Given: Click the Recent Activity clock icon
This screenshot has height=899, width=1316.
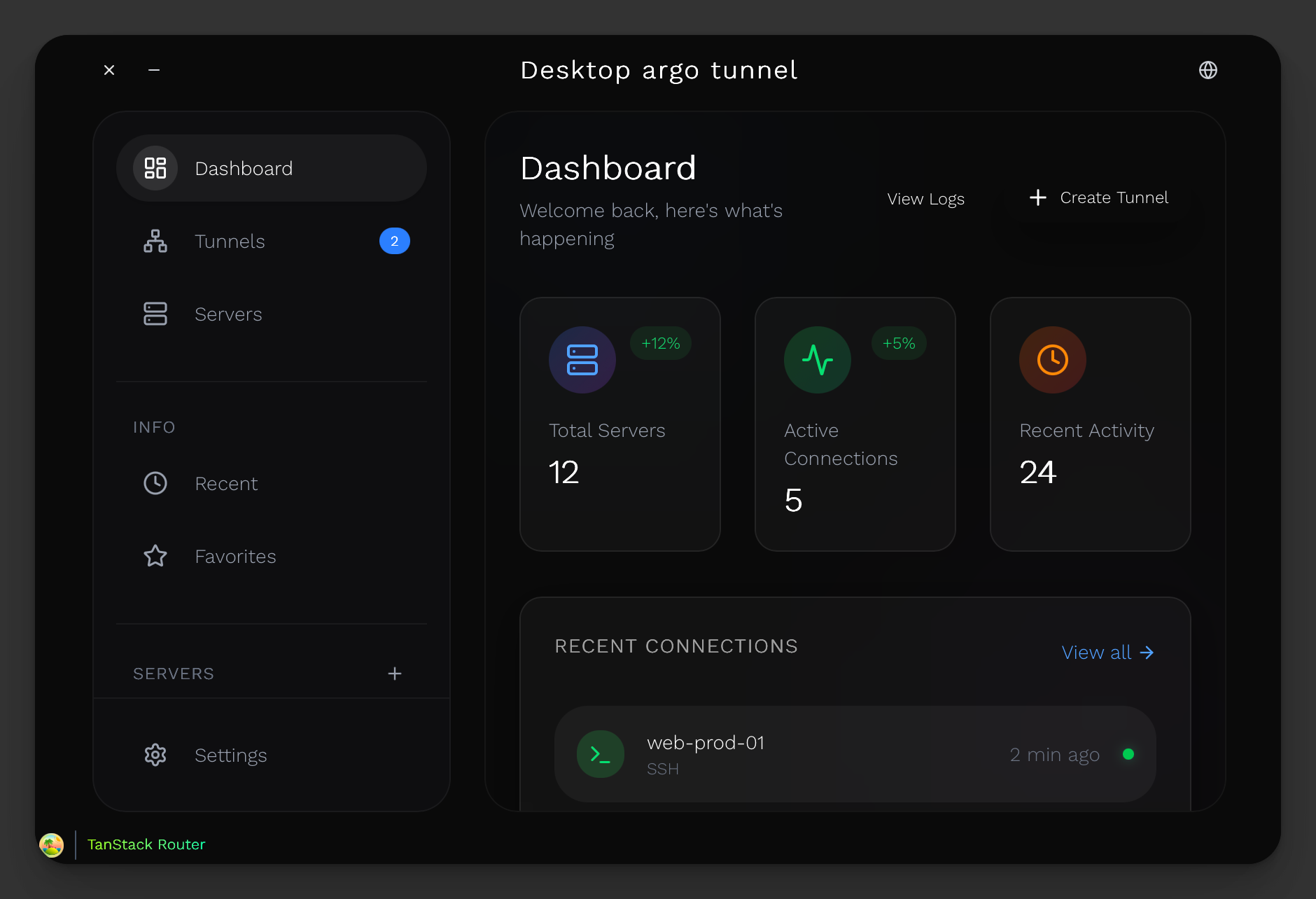Looking at the screenshot, I should coord(1052,360).
